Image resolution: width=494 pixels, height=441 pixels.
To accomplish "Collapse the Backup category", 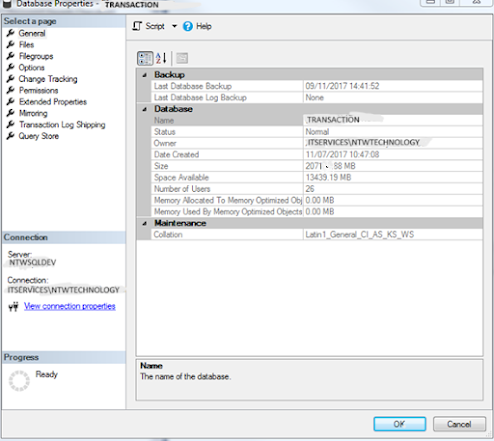I will (145, 75).
